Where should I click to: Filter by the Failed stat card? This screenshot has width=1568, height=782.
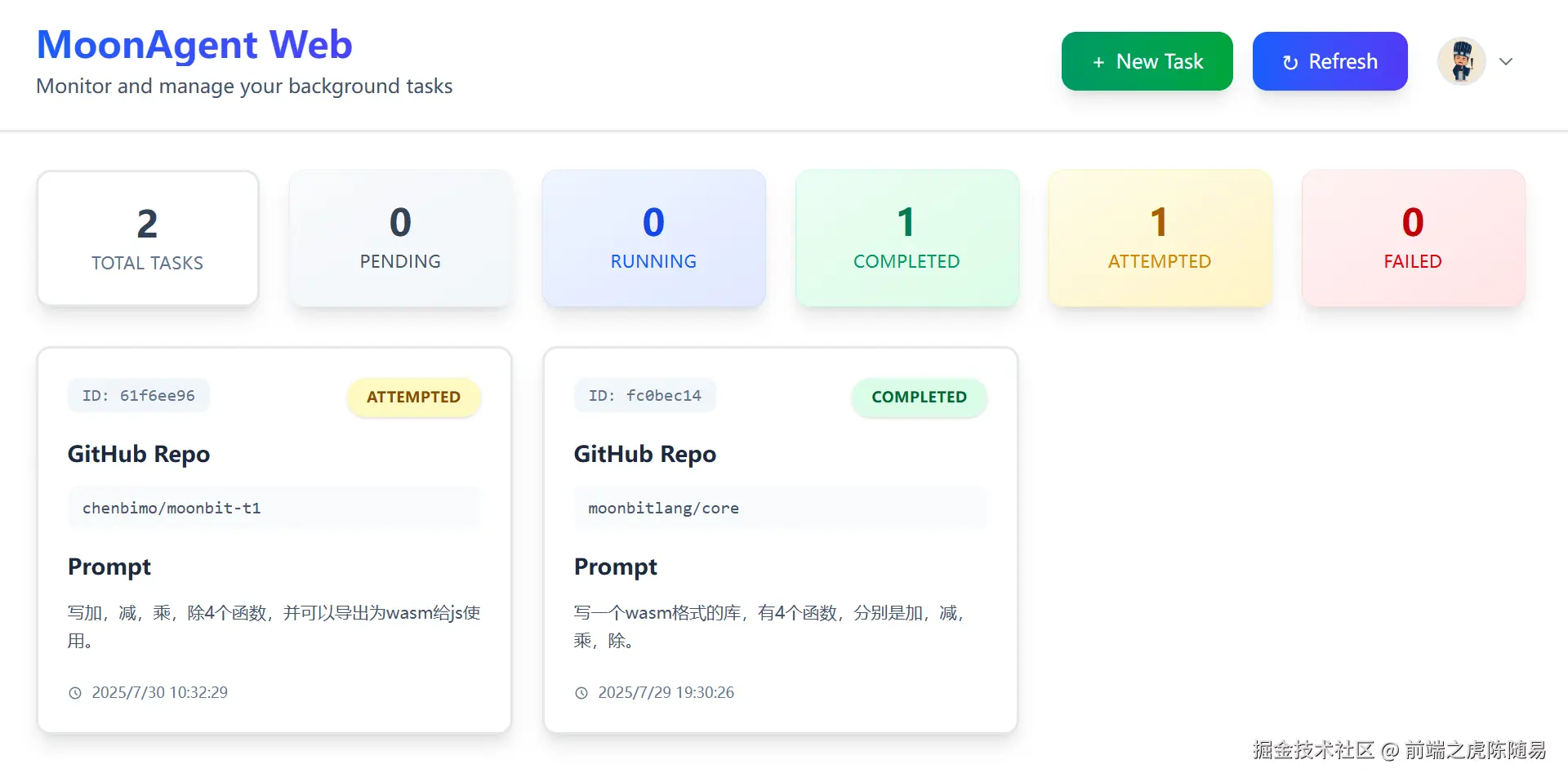click(1413, 238)
